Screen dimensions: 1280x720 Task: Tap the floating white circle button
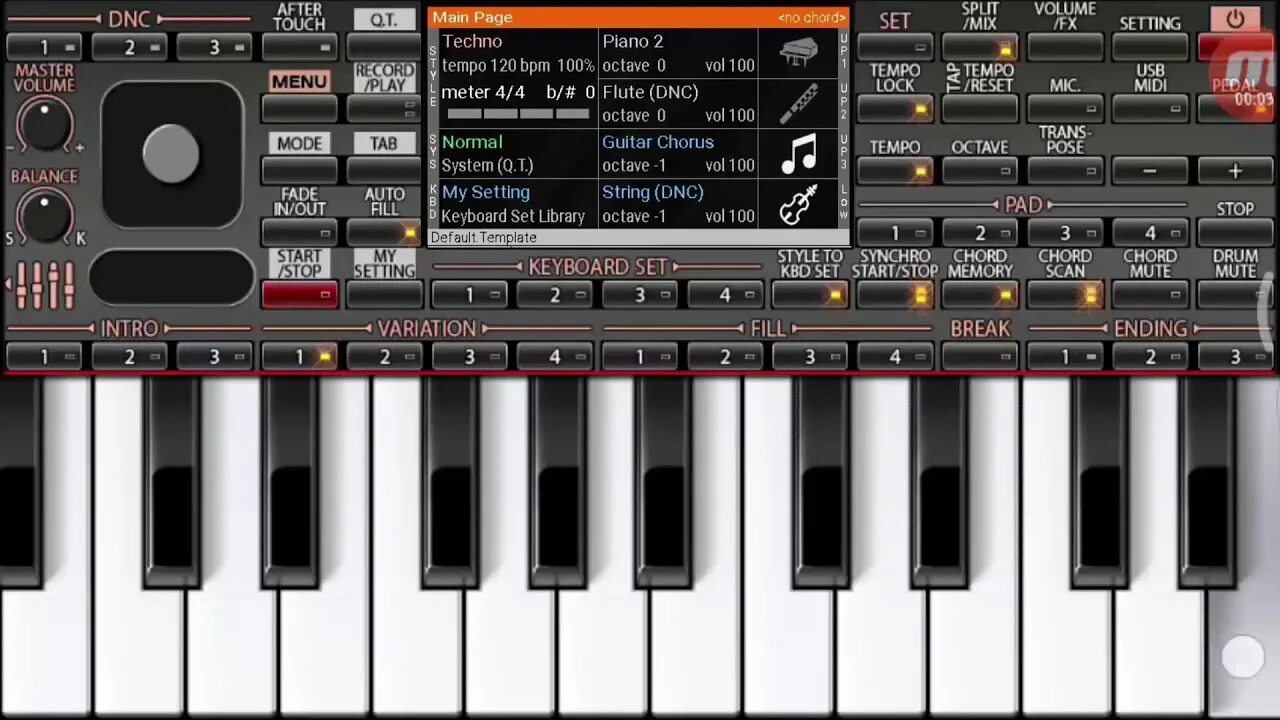point(1243,657)
